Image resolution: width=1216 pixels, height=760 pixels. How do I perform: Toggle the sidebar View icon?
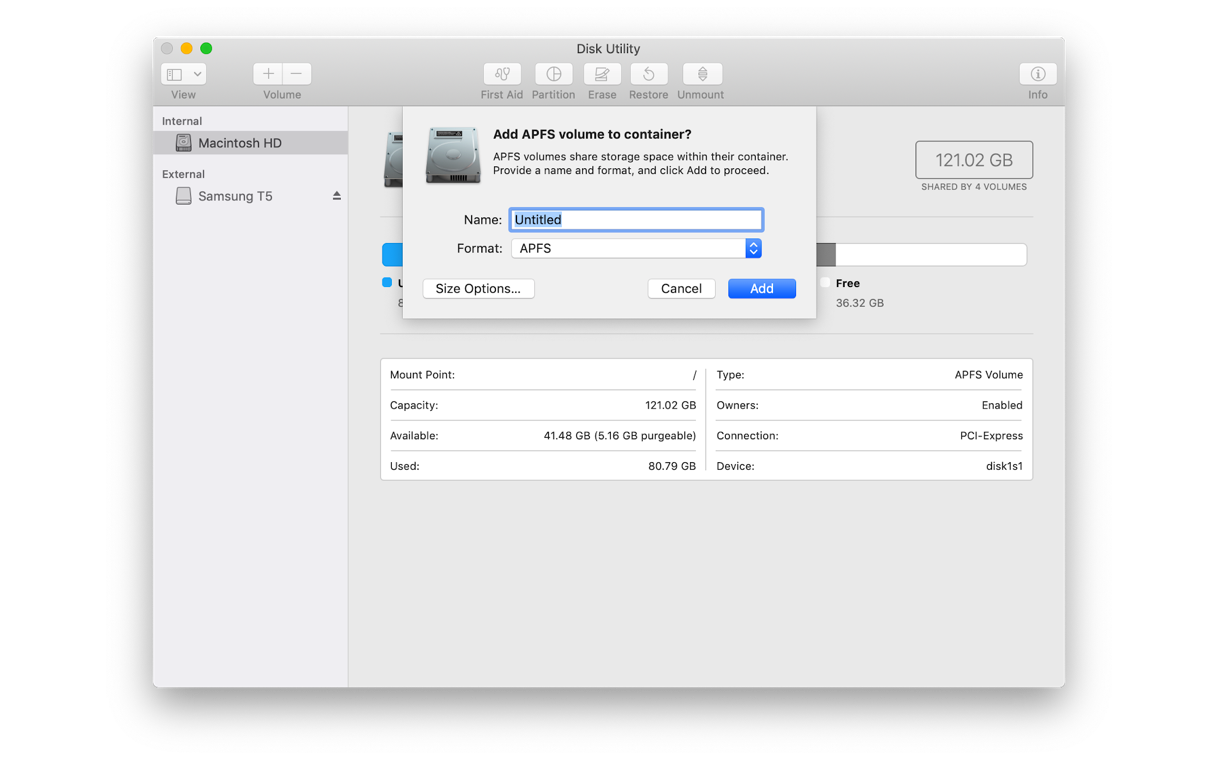[x=175, y=74]
